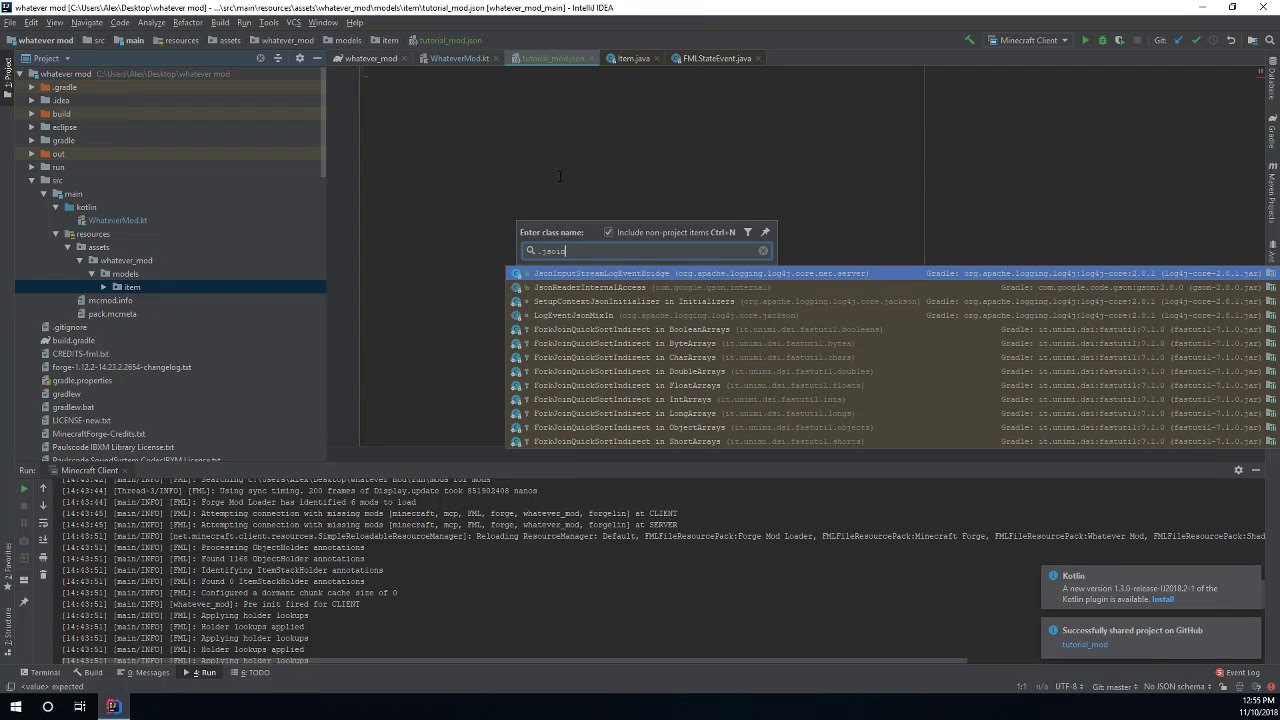The width and height of the screenshot is (1280, 720).
Task: Open Windows Start menu
Action: tap(16, 707)
